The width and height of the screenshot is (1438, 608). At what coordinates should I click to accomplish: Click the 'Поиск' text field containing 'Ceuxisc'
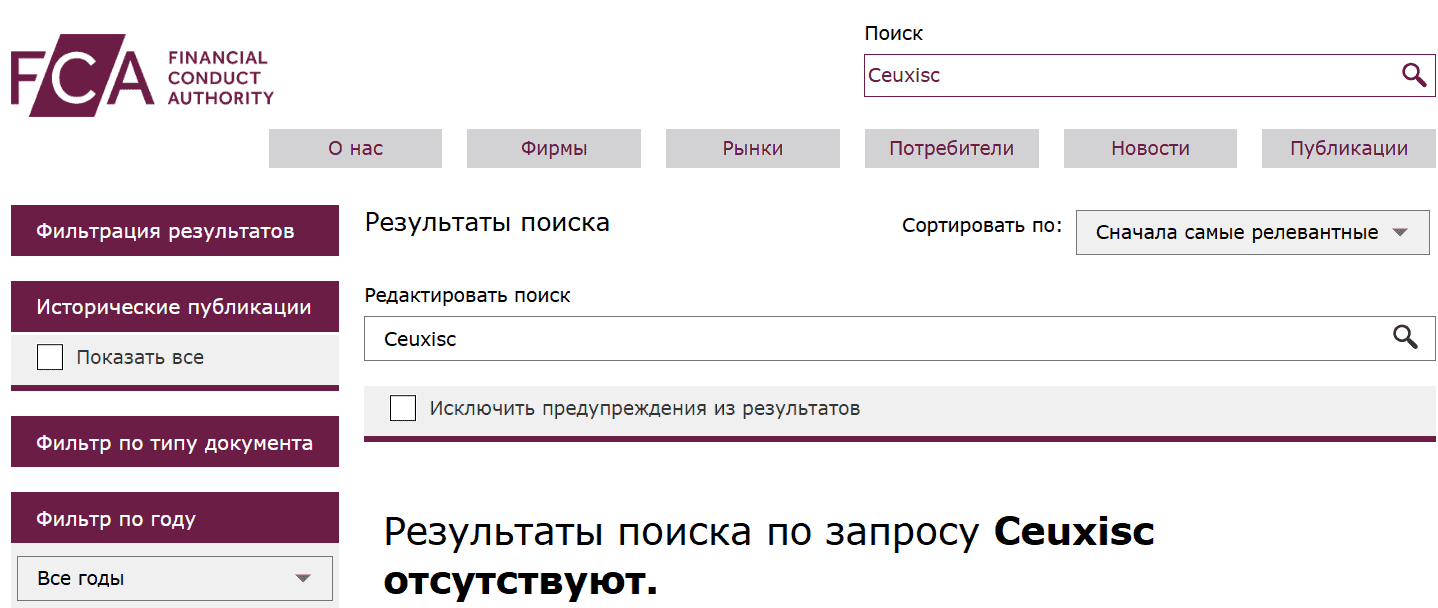pyautogui.click(x=1100, y=75)
